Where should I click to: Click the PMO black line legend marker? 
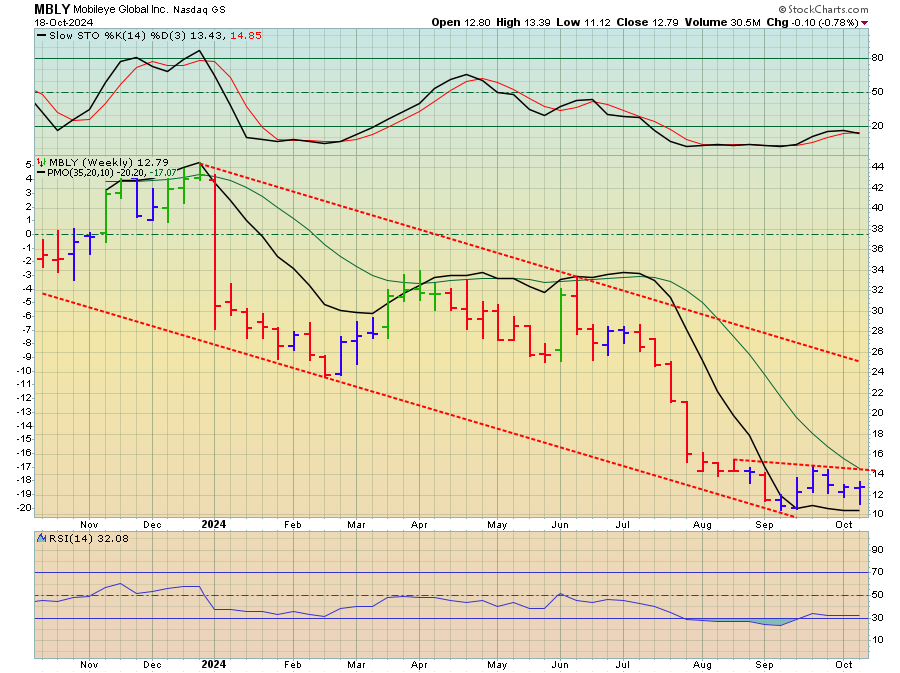(42, 173)
